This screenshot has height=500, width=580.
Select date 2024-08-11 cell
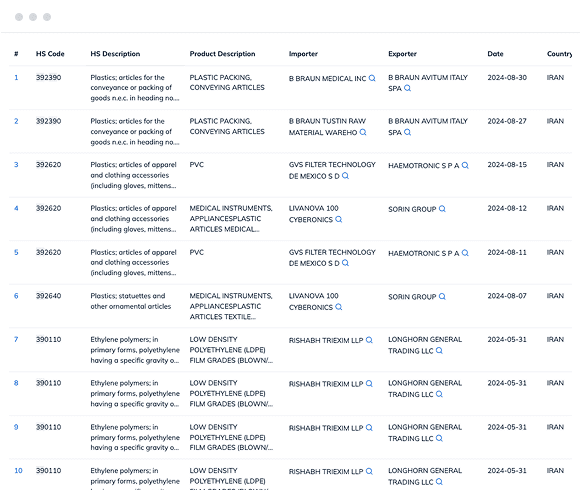[507, 253]
